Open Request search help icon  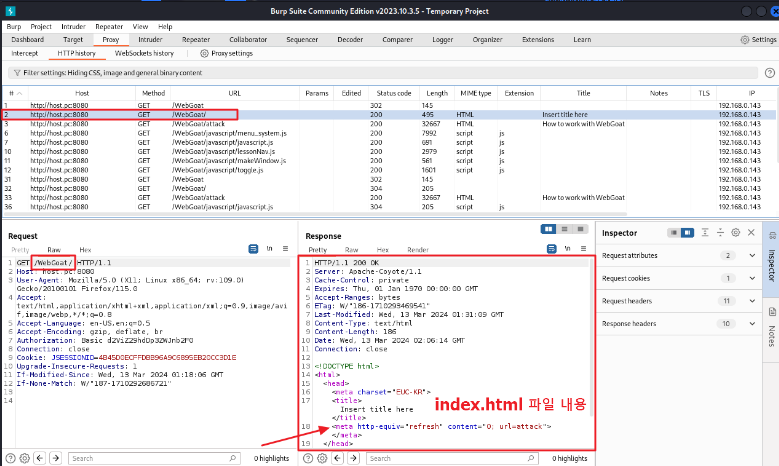10,458
